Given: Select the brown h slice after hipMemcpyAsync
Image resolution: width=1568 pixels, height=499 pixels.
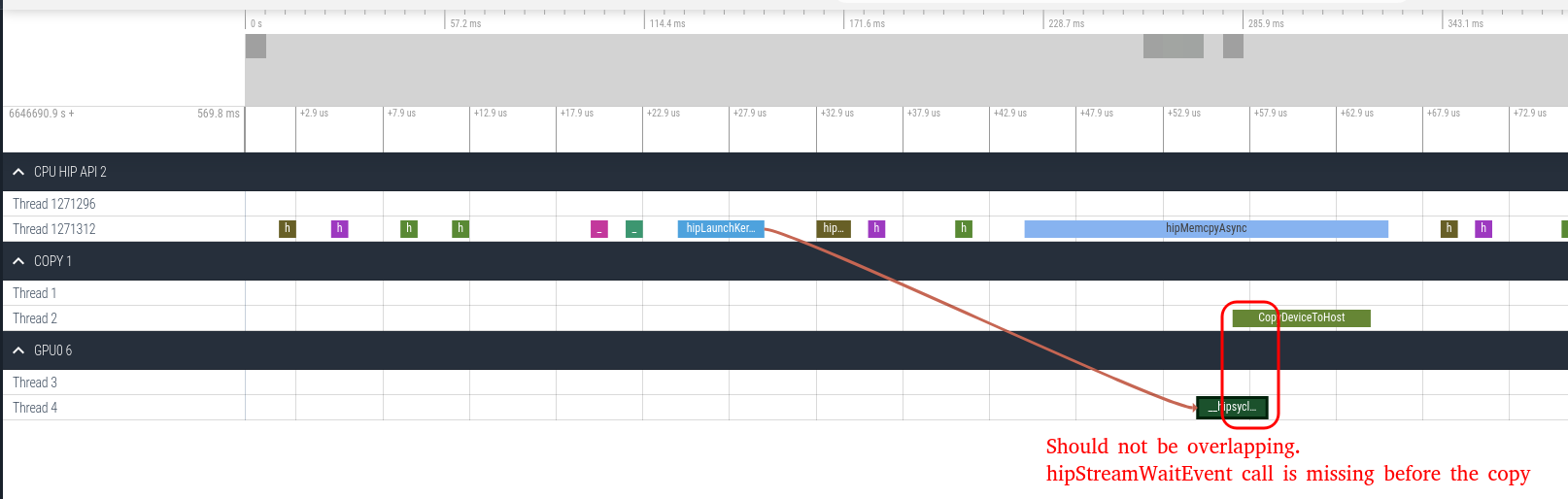Looking at the screenshot, I should click(x=1449, y=229).
